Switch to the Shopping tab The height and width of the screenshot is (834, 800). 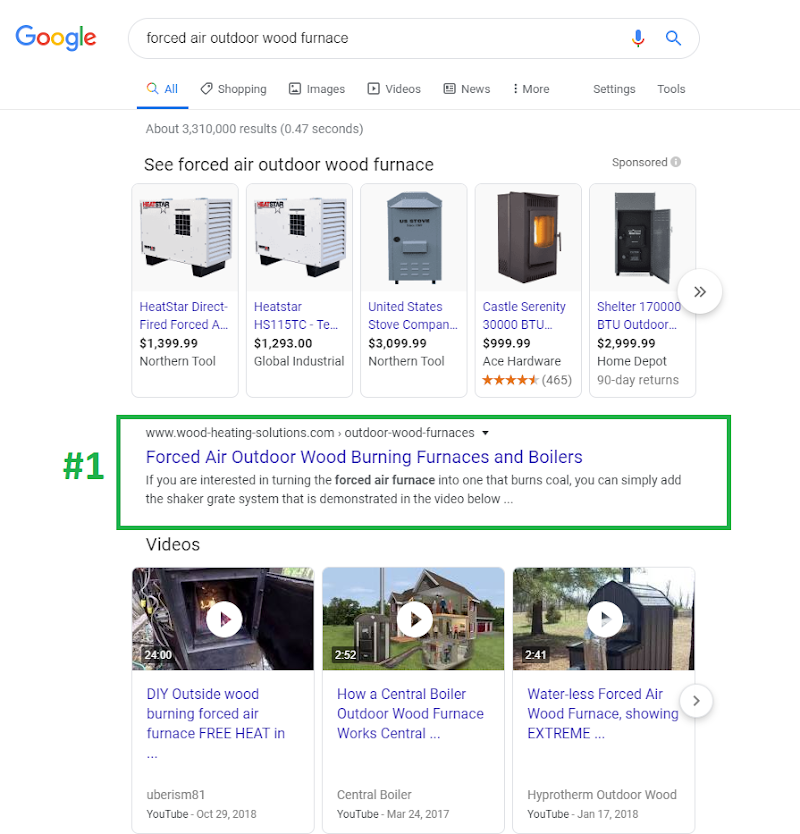coord(233,89)
